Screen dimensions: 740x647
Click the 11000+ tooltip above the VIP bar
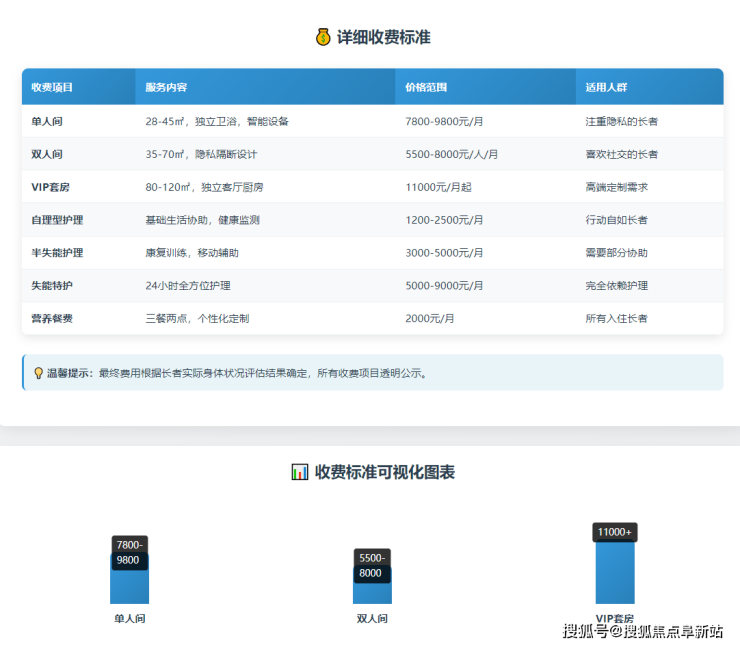[614, 532]
